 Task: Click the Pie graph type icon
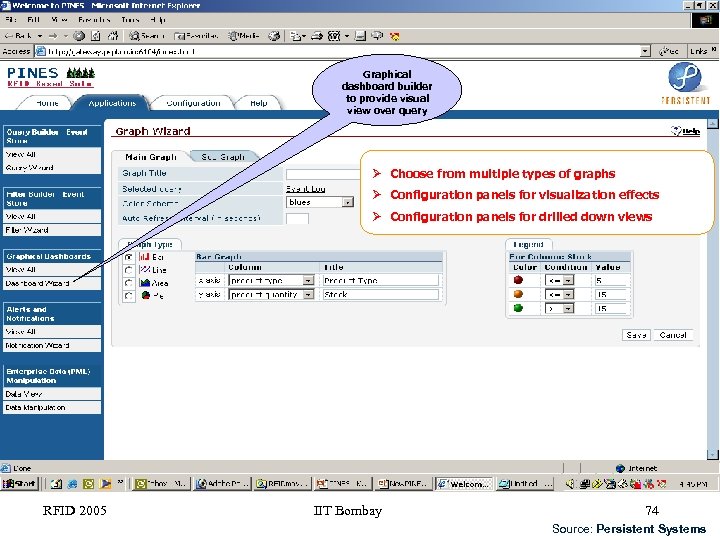[146, 295]
